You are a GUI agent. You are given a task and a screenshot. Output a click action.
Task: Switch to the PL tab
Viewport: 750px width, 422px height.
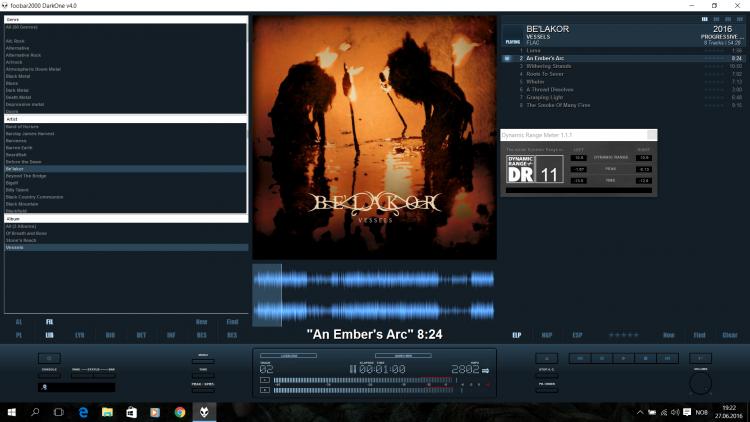point(19,335)
